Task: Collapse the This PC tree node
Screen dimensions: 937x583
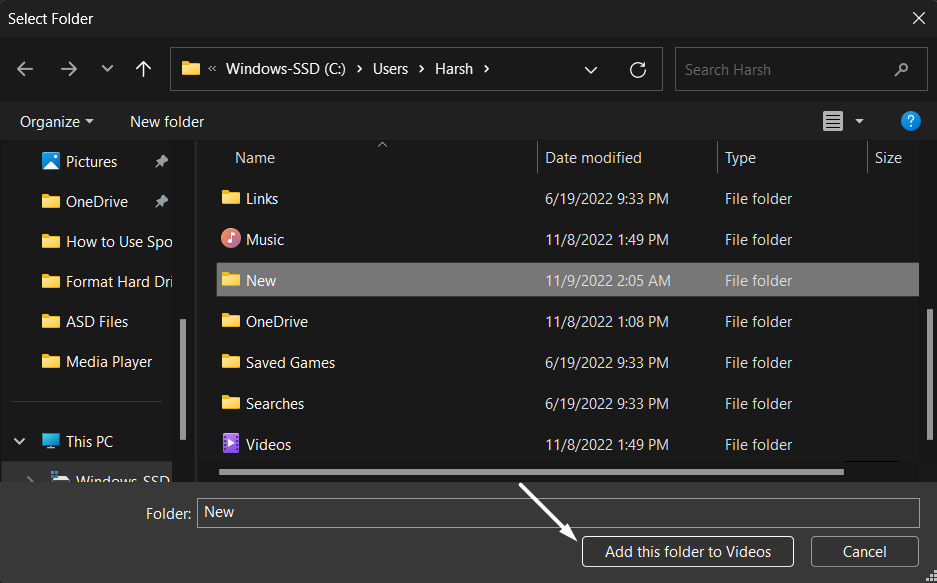Action: pyautogui.click(x=20, y=441)
